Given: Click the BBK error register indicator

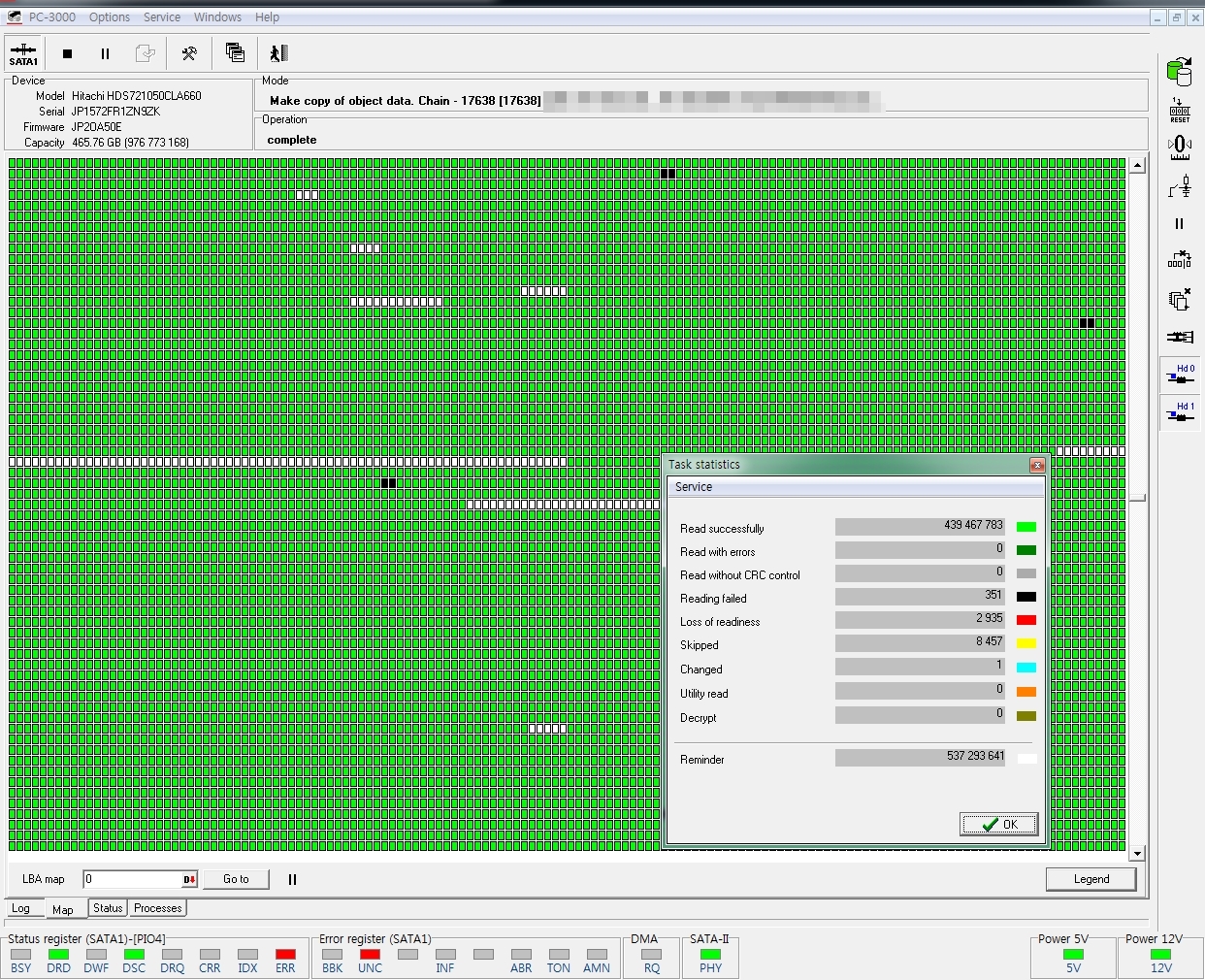Looking at the screenshot, I should click(x=332, y=955).
